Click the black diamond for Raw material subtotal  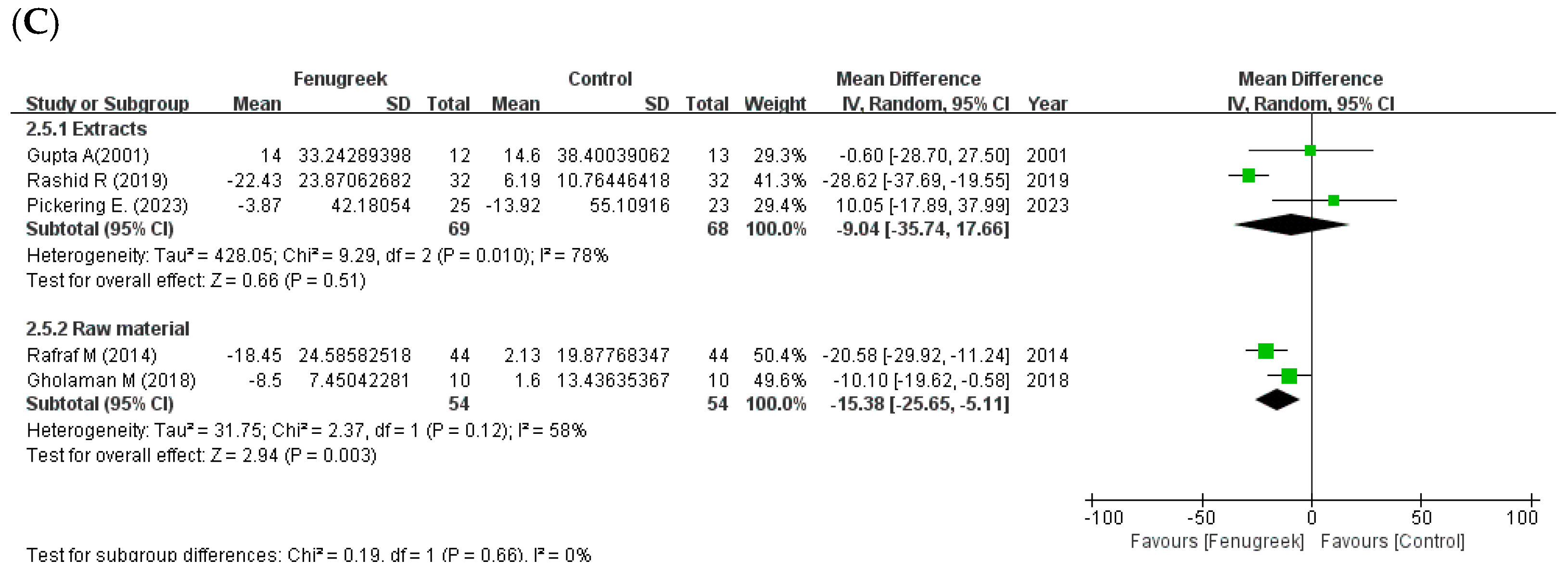tap(1277, 400)
